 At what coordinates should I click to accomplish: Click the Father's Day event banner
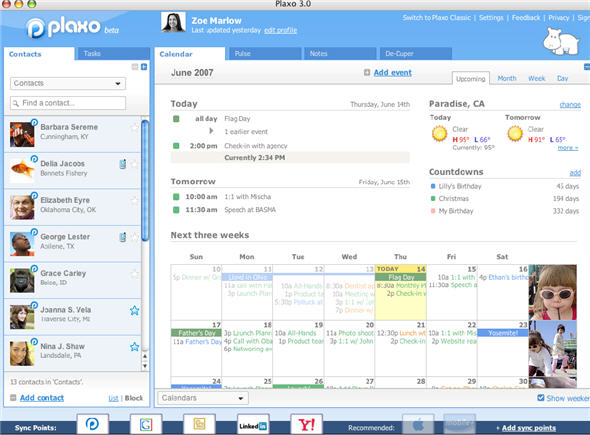point(196,333)
